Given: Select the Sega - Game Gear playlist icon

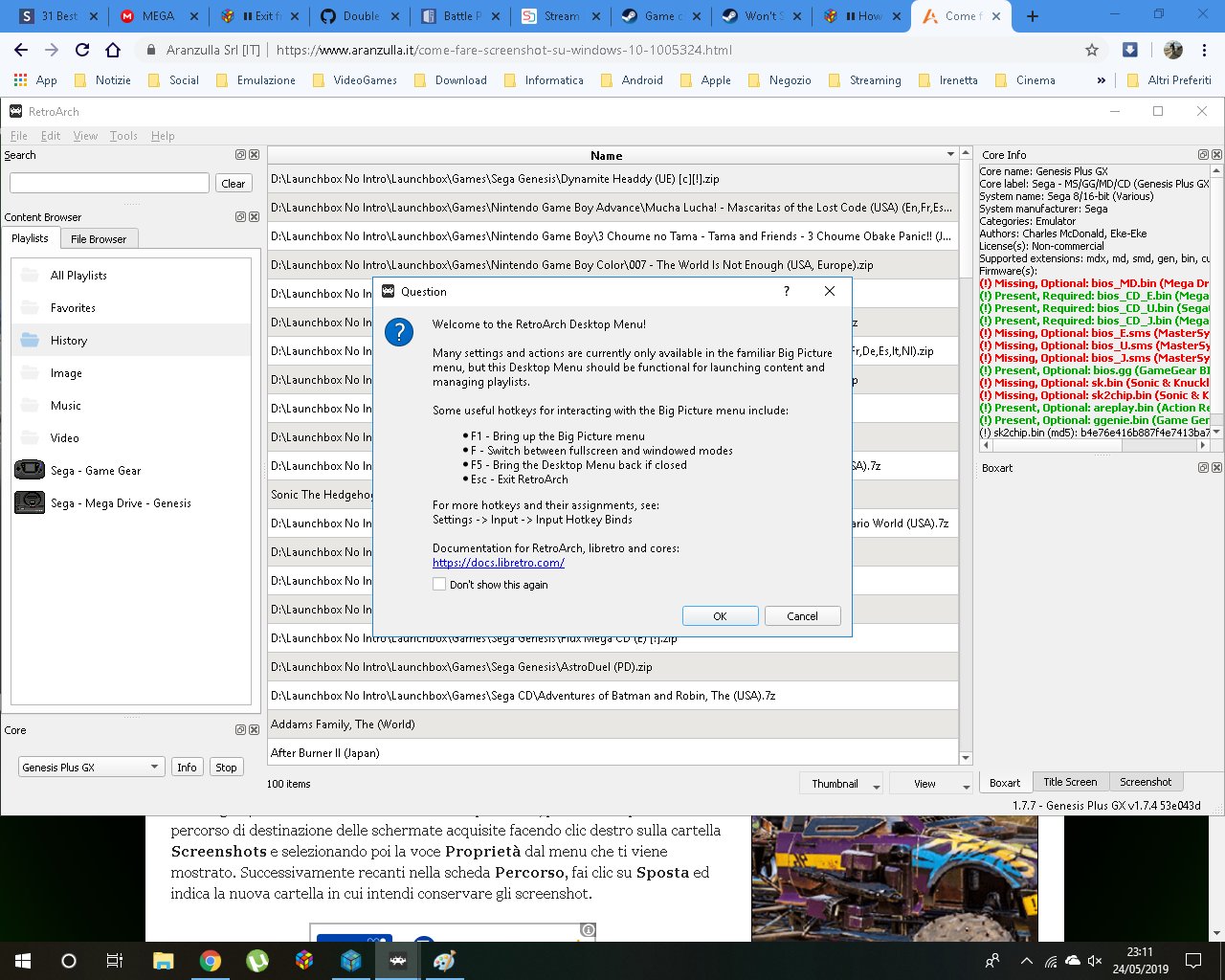Looking at the screenshot, I should coord(30,470).
